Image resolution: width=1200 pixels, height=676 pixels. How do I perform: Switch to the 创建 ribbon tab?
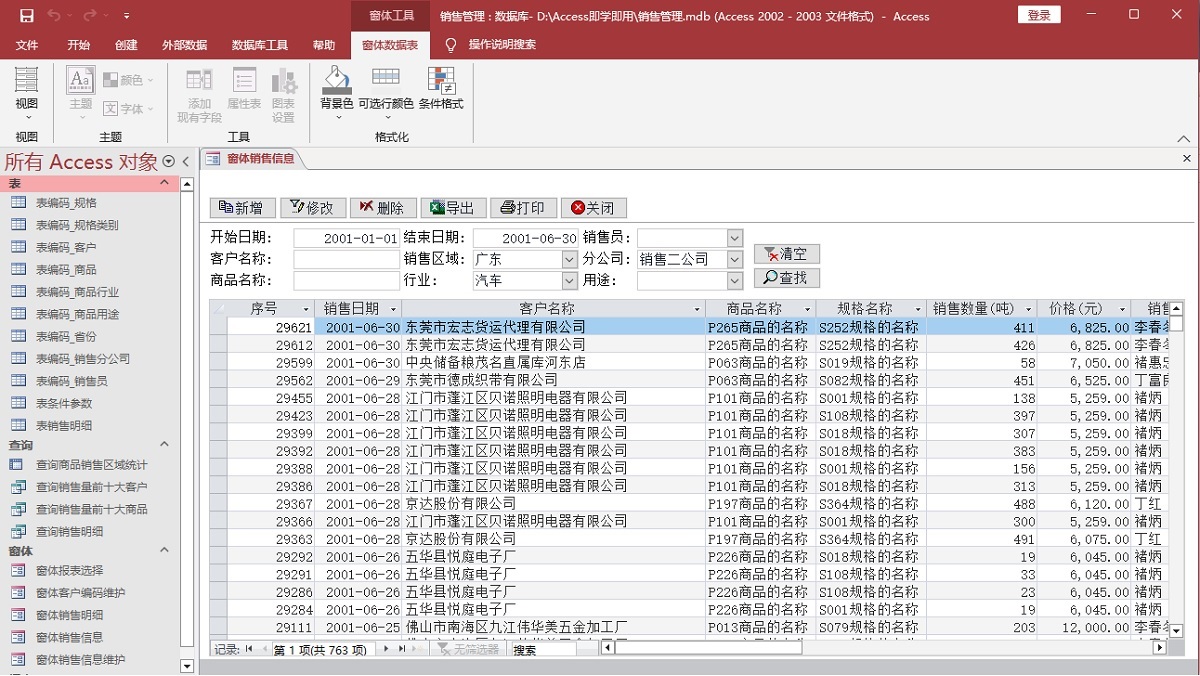point(126,45)
